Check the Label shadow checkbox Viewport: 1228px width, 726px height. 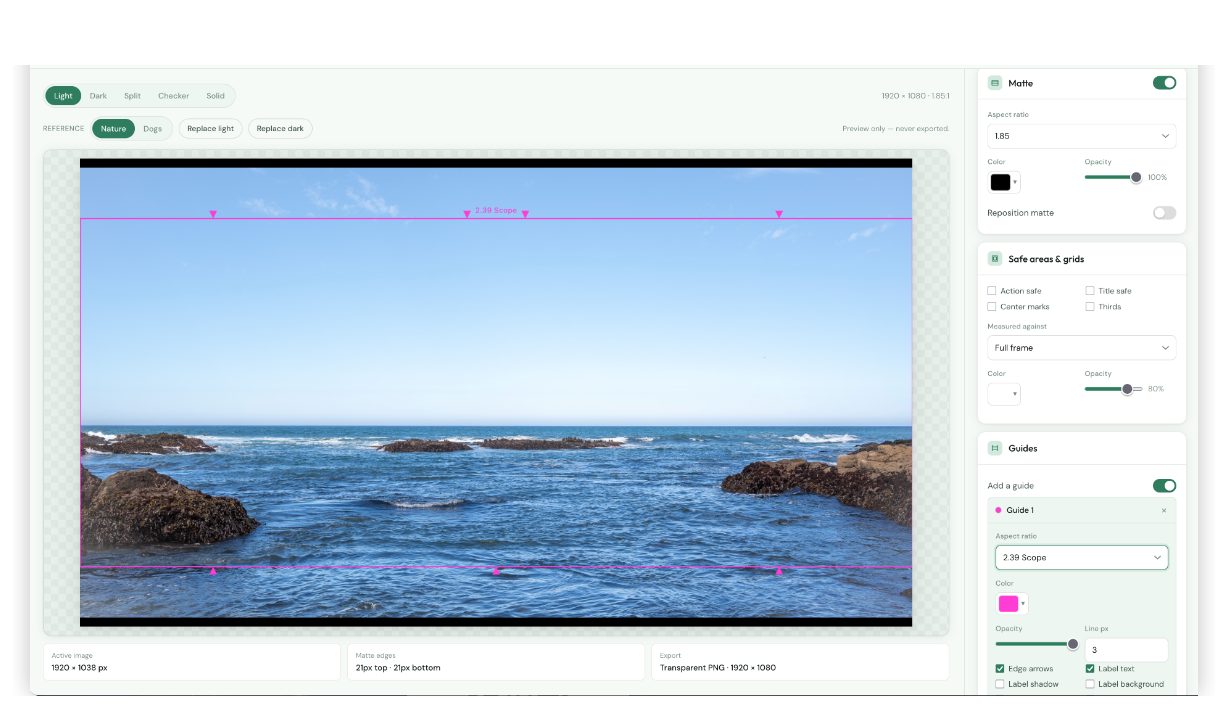click(x=1000, y=684)
